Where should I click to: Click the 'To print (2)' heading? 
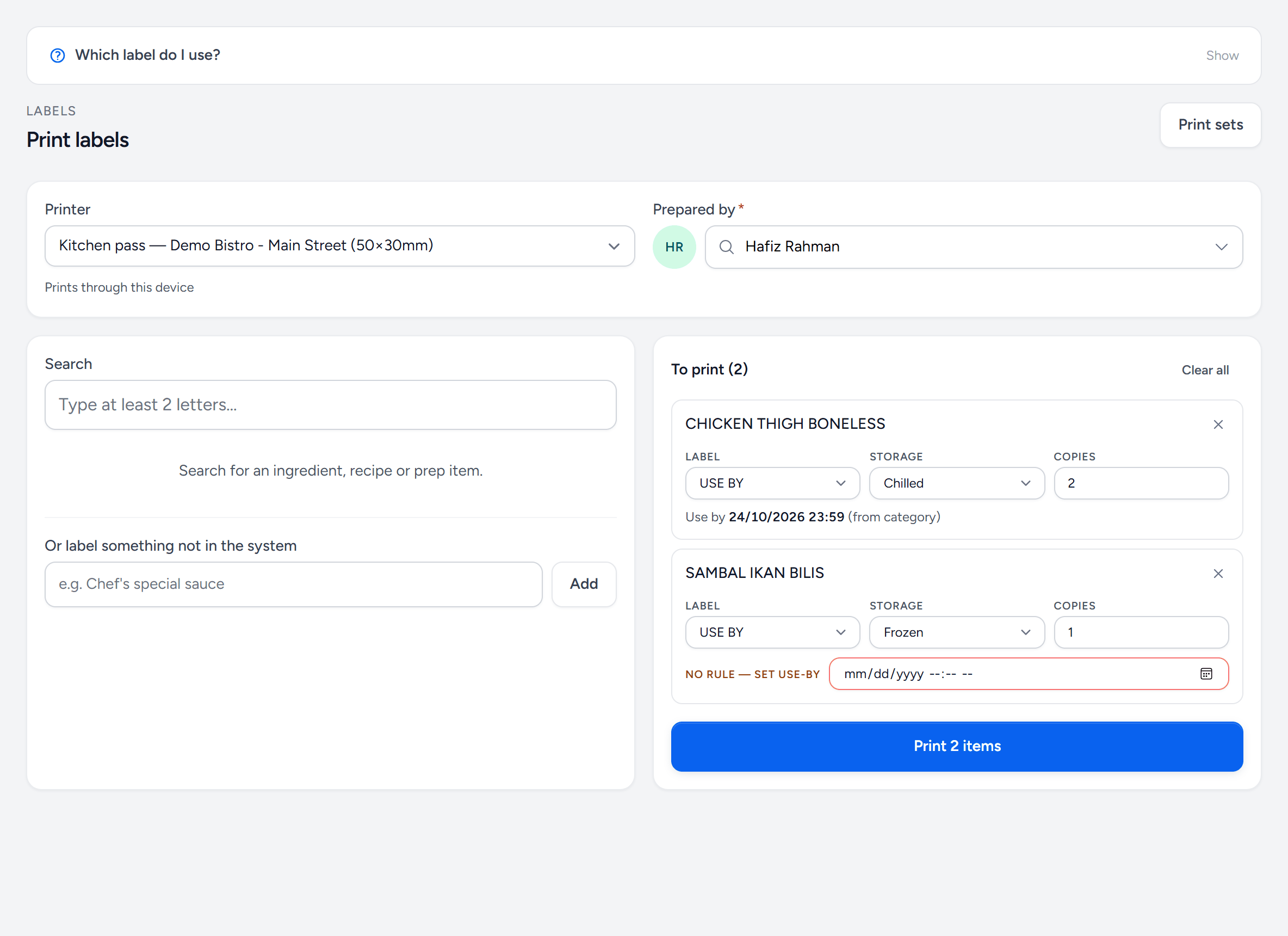(x=709, y=370)
